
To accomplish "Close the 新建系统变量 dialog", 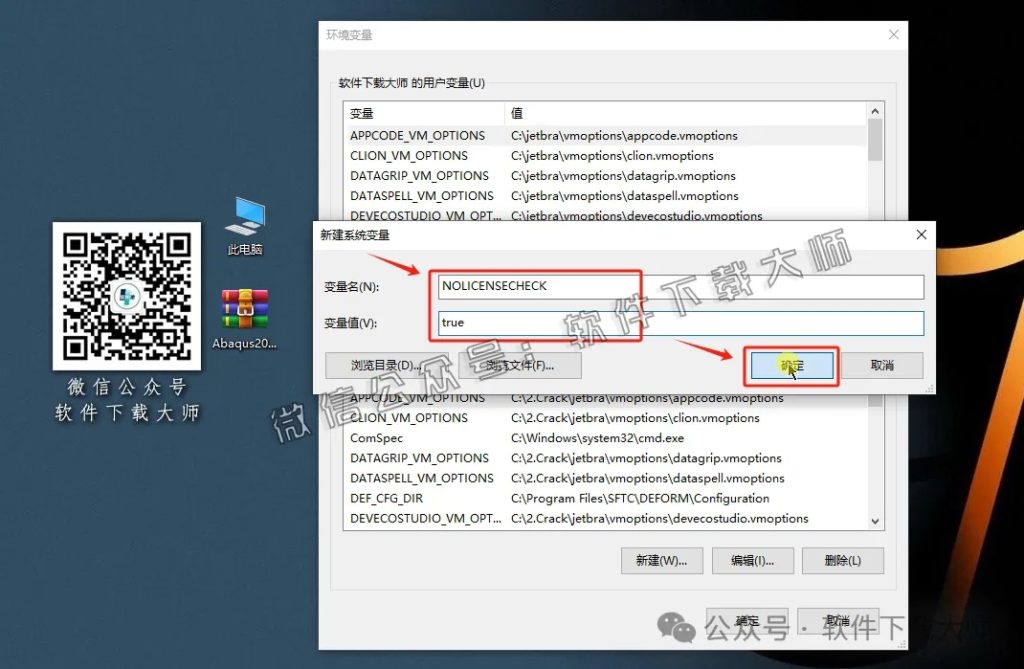I will pos(920,235).
